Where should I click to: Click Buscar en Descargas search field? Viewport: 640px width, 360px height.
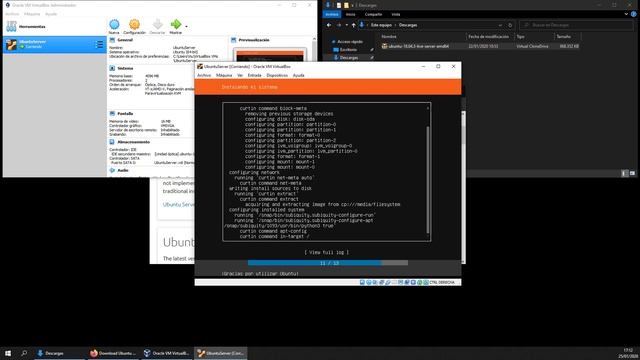pyautogui.click(x=576, y=25)
